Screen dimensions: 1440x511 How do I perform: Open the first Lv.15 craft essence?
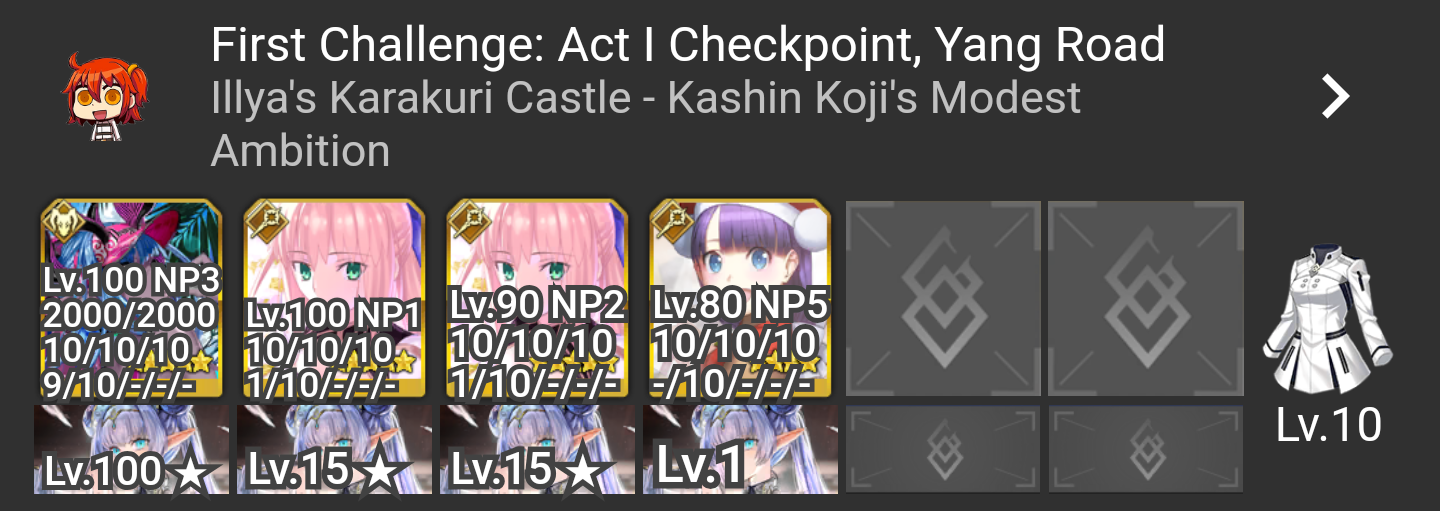[334, 449]
